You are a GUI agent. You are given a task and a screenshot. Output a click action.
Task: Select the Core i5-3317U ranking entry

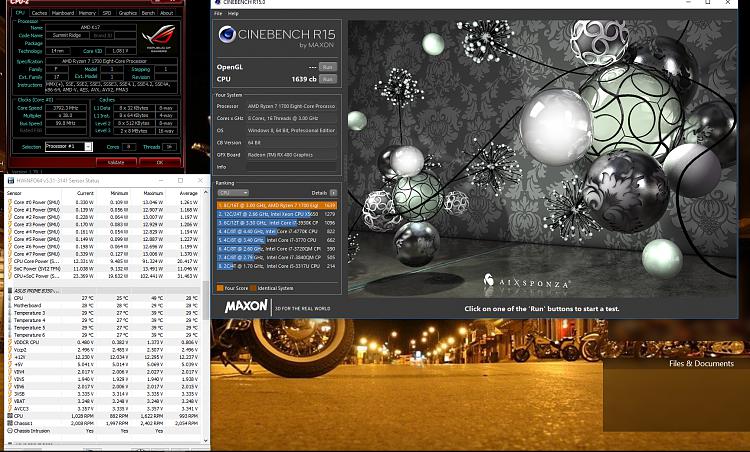pyautogui.click(x=276, y=266)
